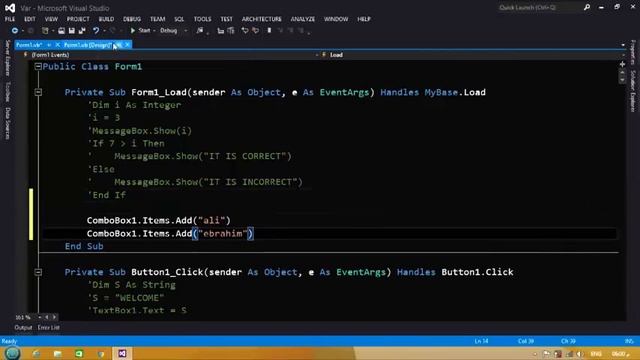Click the Redo toolbar icon
The image size is (640, 360).
click(x=113, y=31)
